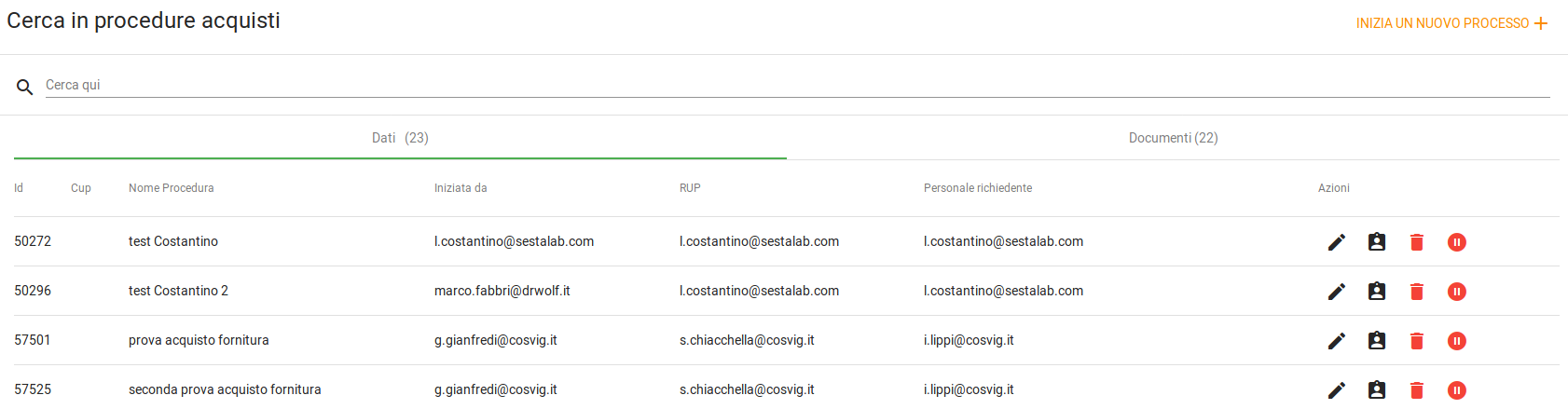1568x409 pixels.
Task: Click the search magnifier icon
Action: click(x=25, y=87)
